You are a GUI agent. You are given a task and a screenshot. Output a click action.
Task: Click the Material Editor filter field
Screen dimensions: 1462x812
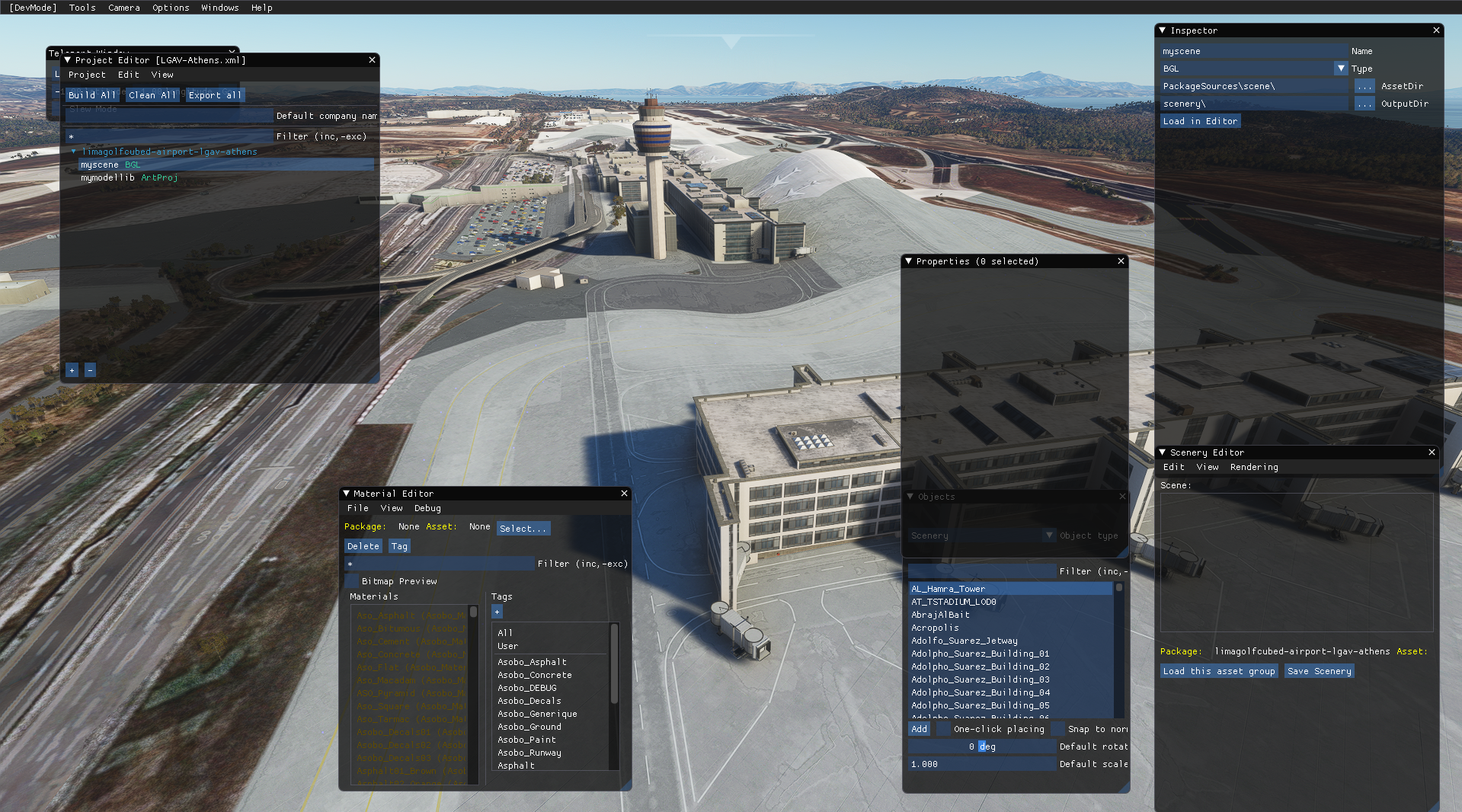(x=440, y=564)
